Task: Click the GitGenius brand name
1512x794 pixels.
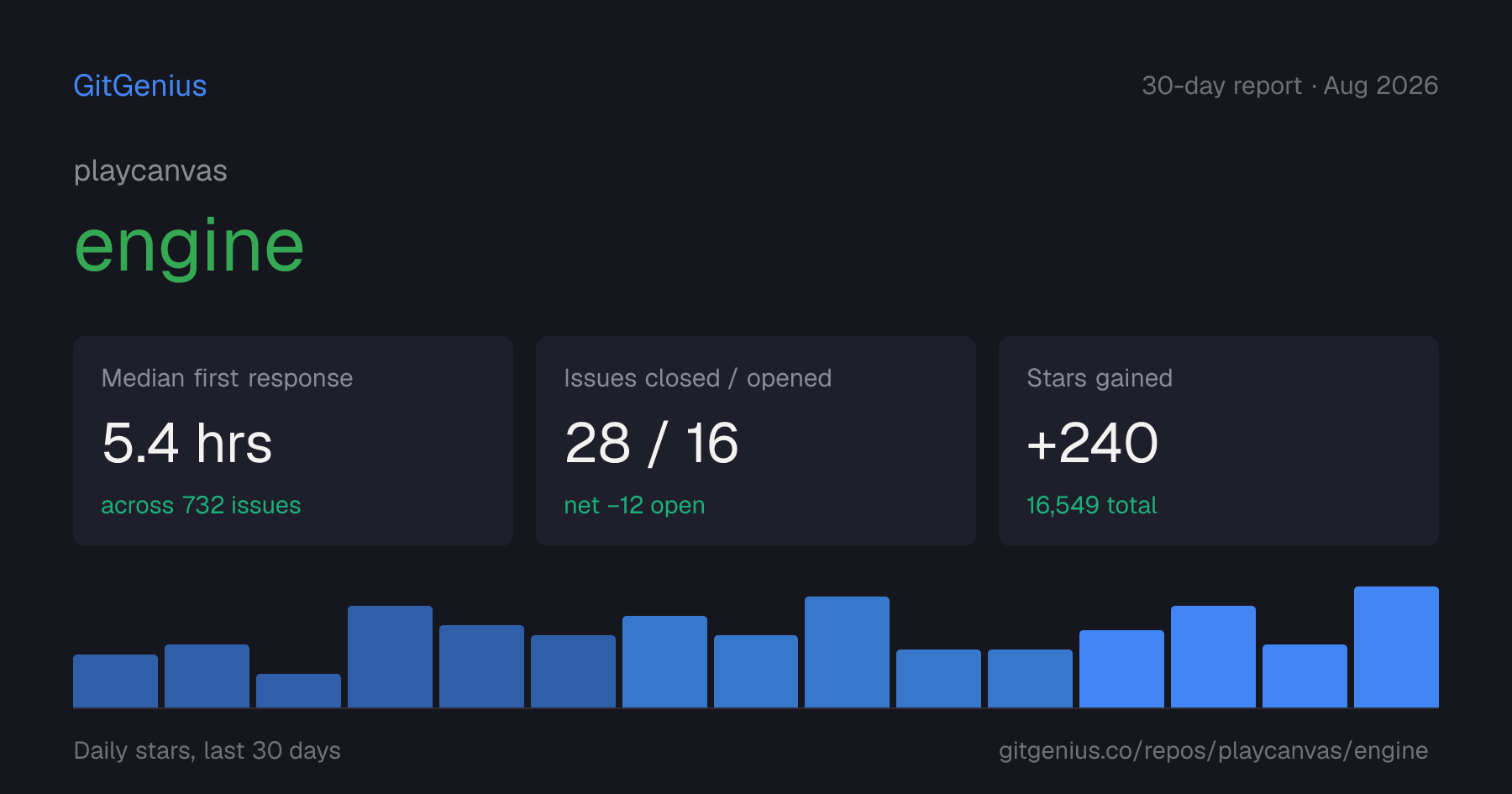Action: coord(140,86)
